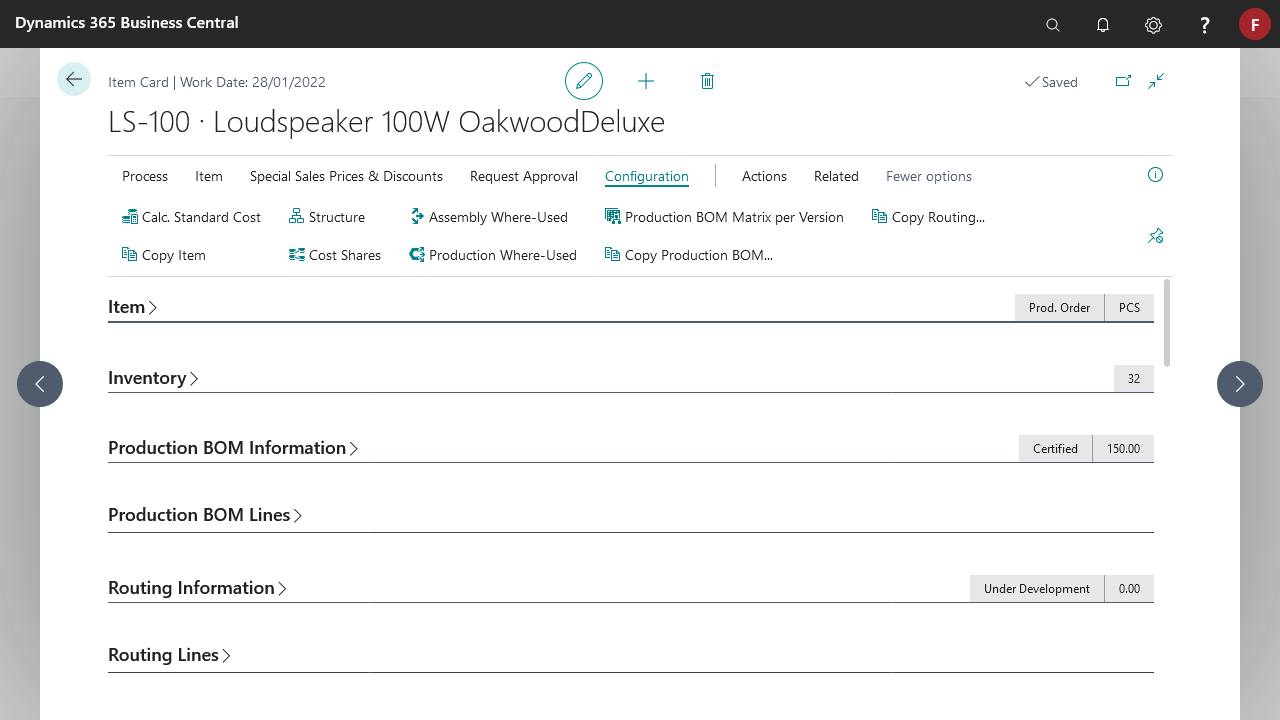Click the collapse page arrows icon
This screenshot has width=1280, height=720.
(1156, 81)
